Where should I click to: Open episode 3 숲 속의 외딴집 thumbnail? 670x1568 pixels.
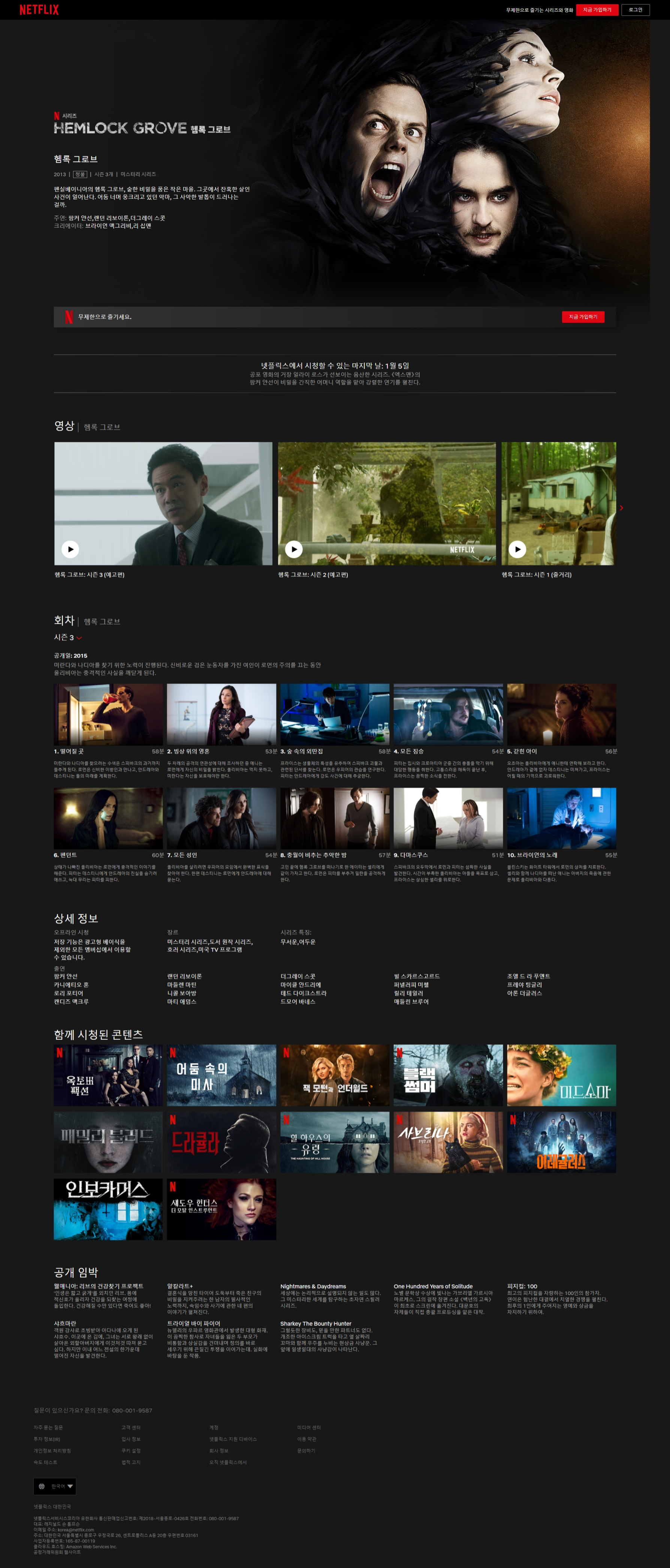click(x=335, y=714)
